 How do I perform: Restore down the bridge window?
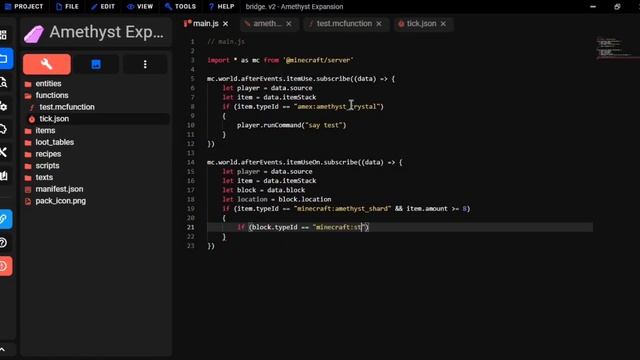coord(617,7)
